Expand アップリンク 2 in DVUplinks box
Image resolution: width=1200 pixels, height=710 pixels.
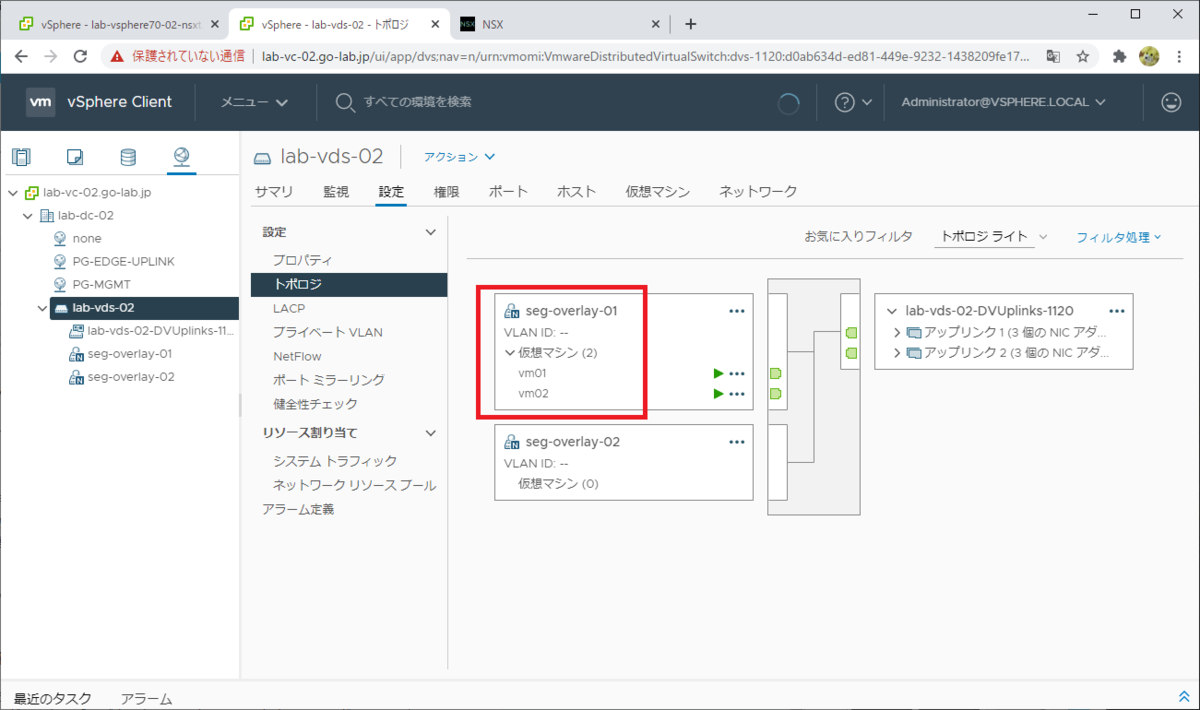coord(896,353)
